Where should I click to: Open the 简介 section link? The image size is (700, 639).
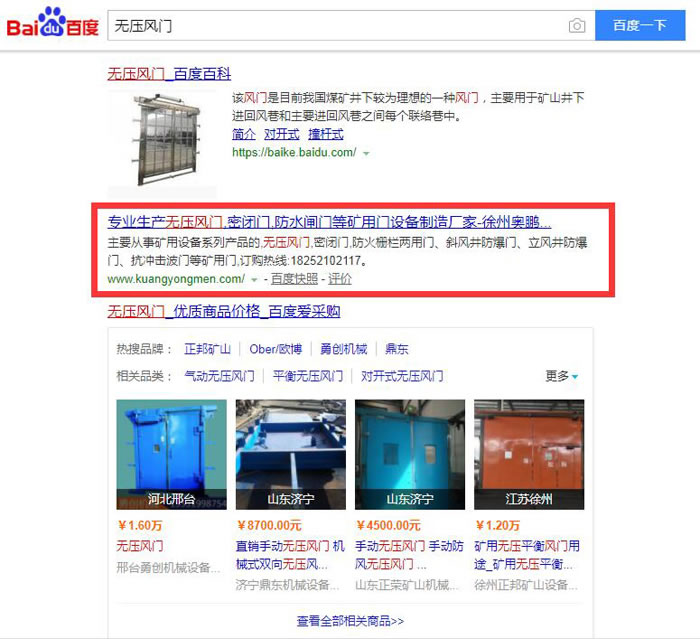tap(244, 134)
